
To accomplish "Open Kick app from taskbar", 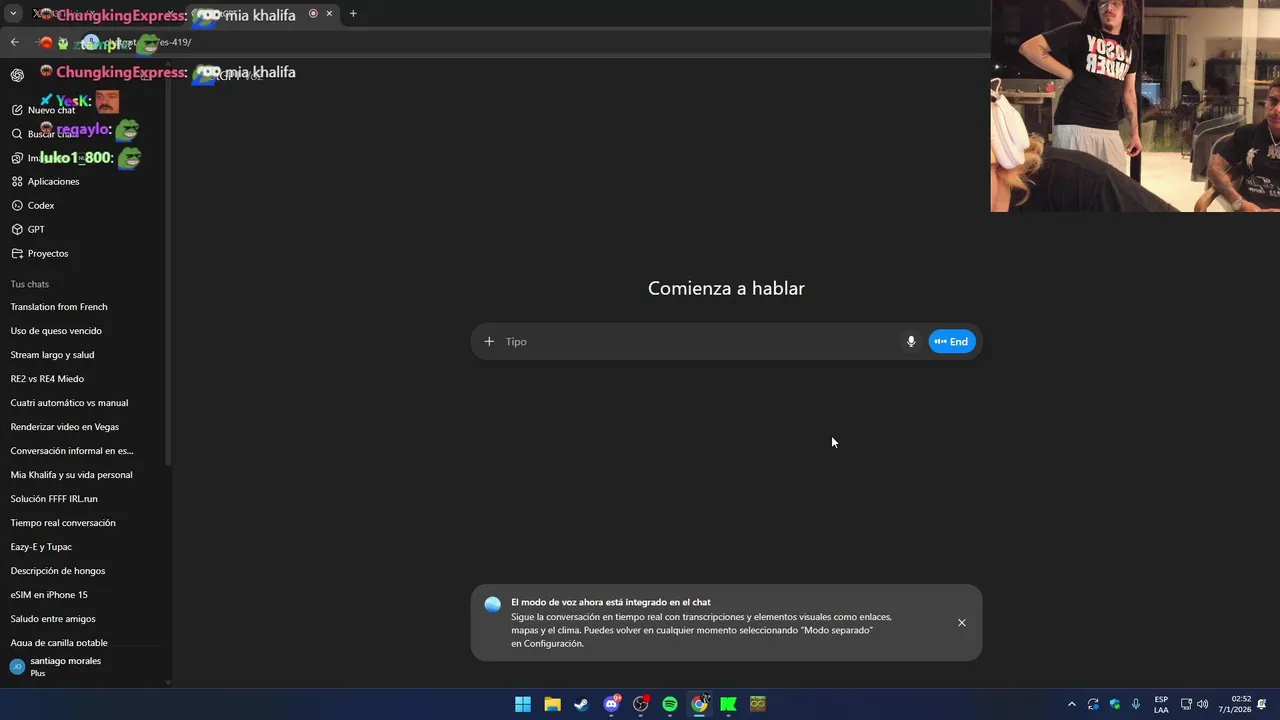I will click(x=728, y=704).
